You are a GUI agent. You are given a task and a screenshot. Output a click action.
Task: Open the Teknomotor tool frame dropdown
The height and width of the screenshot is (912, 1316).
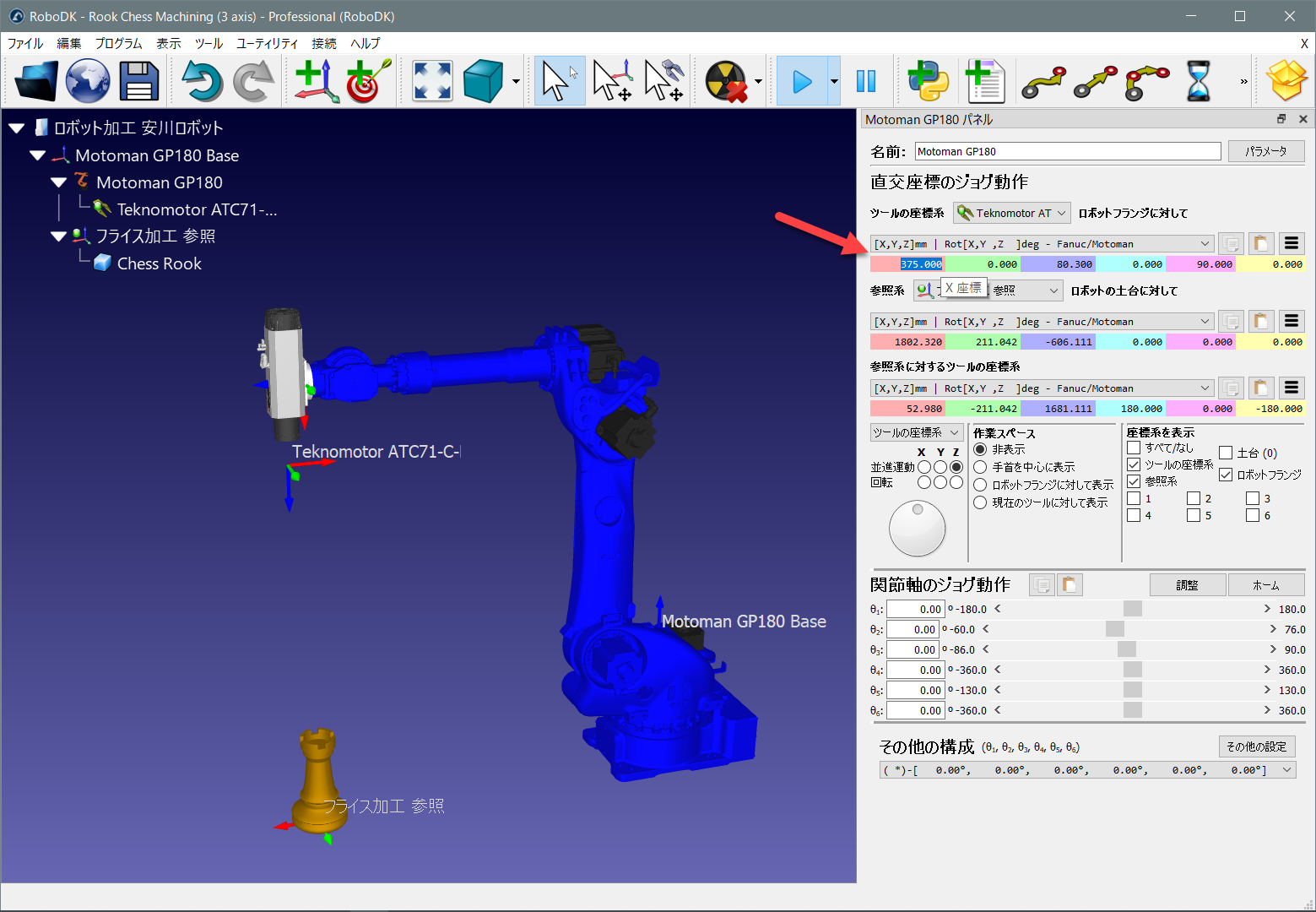click(1012, 213)
